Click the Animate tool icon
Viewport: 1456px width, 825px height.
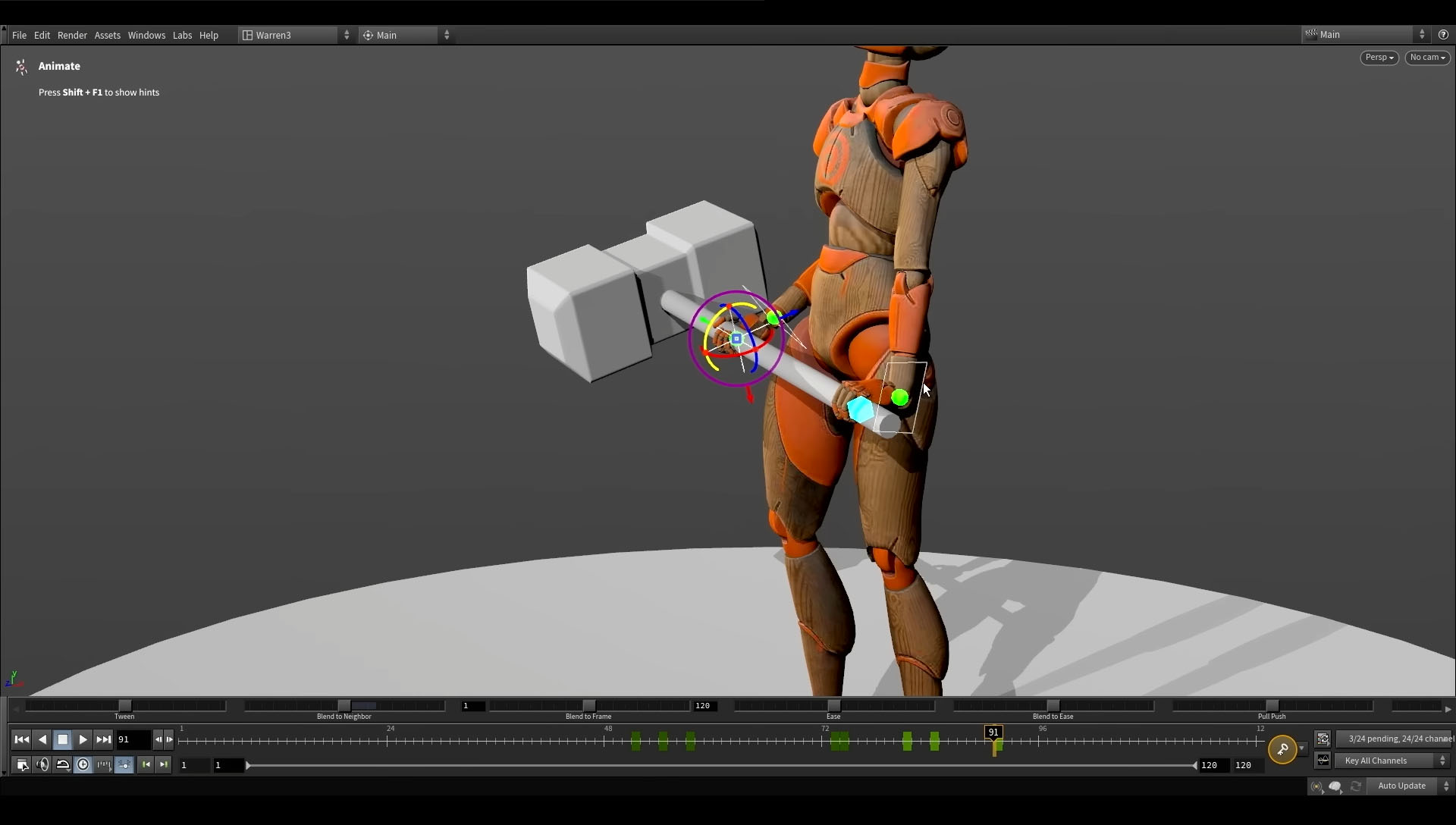pyautogui.click(x=21, y=67)
